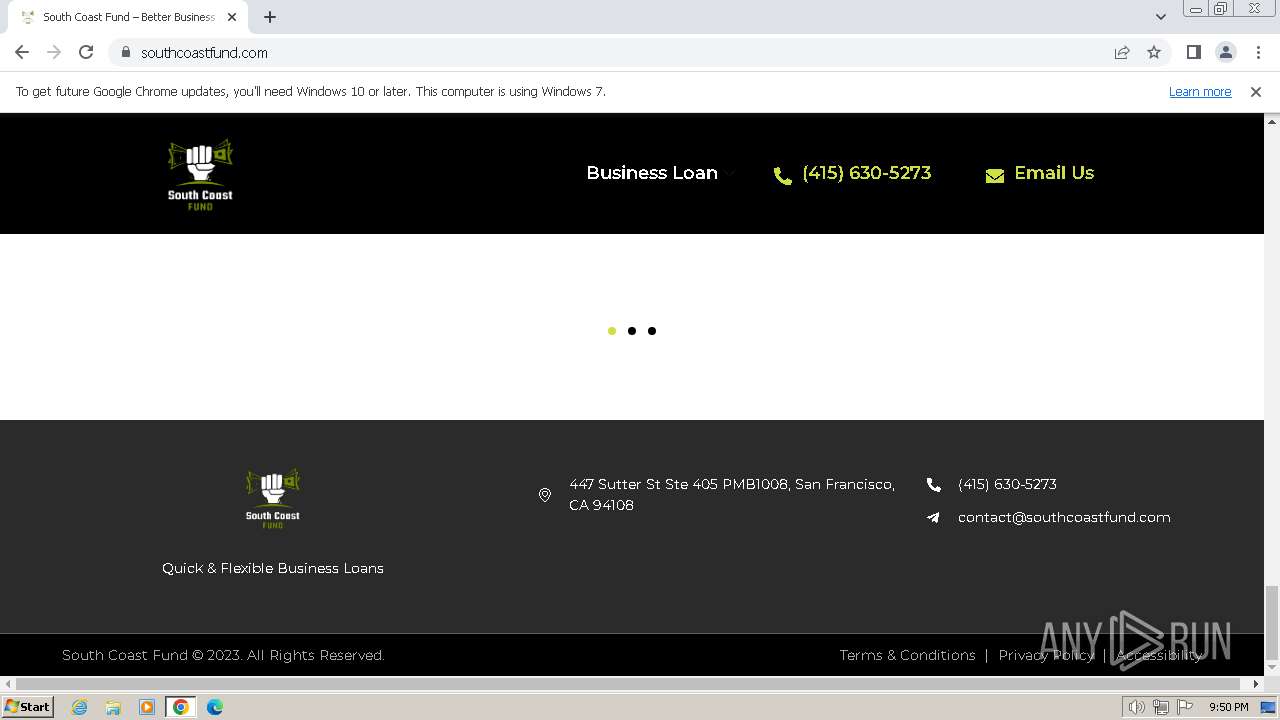1280x720 pixels.
Task: Click the horizontal scrollbar right arrow
Action: tap(1256, 685)
